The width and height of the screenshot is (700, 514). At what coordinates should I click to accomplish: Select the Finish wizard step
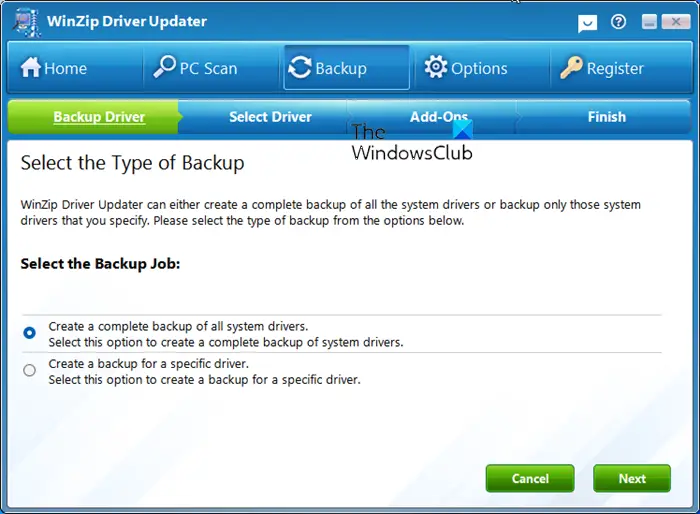coord(606,117)
